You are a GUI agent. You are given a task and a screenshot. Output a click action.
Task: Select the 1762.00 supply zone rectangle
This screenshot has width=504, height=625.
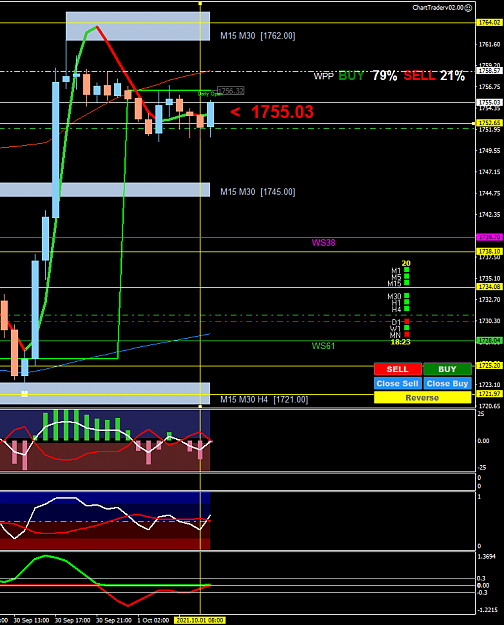pyautogui.click(x=138, y=26)
